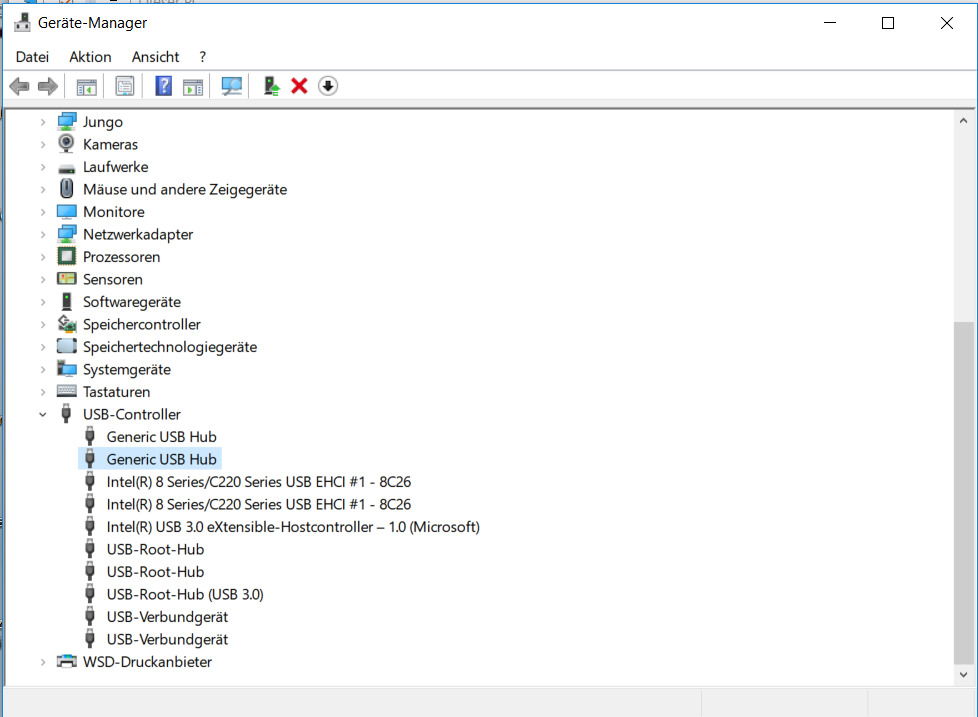The width and height of the screenshot is (978, 717).
Task: Click the Netzwerkadapter network icon
Action: [x=67, y=234]
